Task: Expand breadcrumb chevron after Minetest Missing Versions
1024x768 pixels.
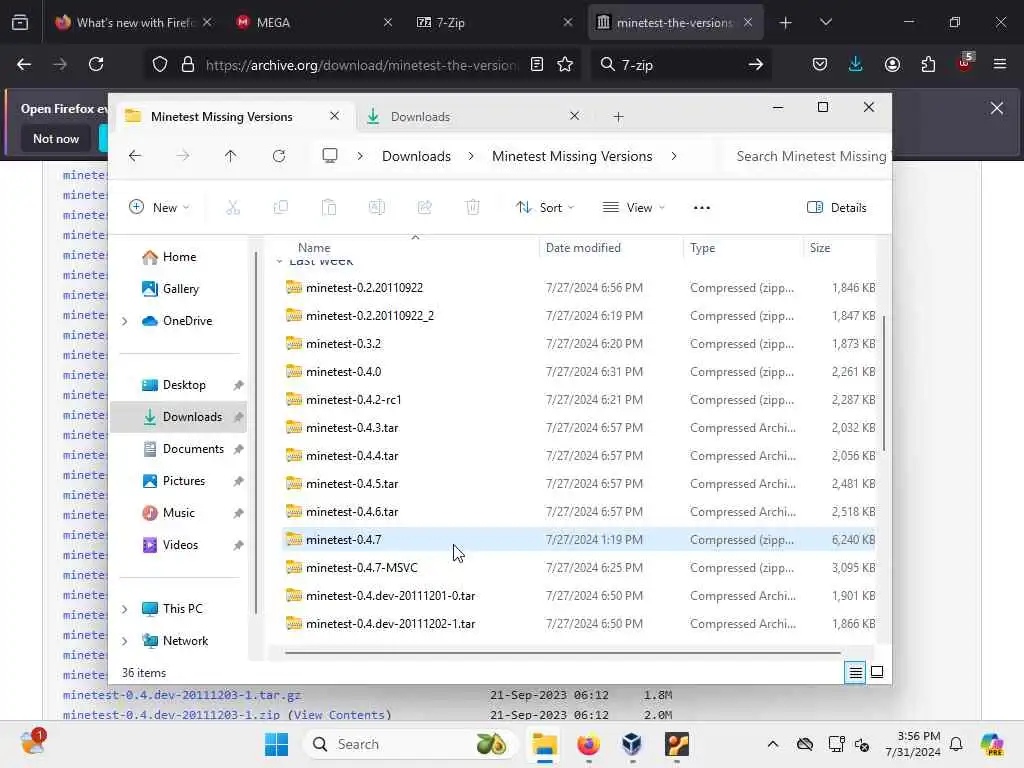Action: click(674, 156)
